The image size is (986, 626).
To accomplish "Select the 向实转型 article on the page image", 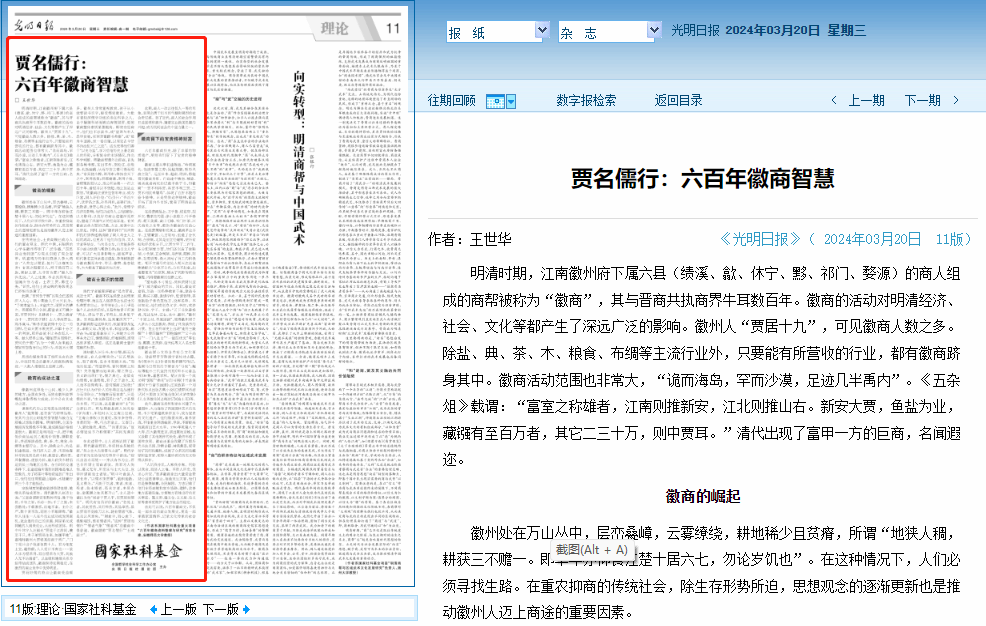I will point(297,150).
